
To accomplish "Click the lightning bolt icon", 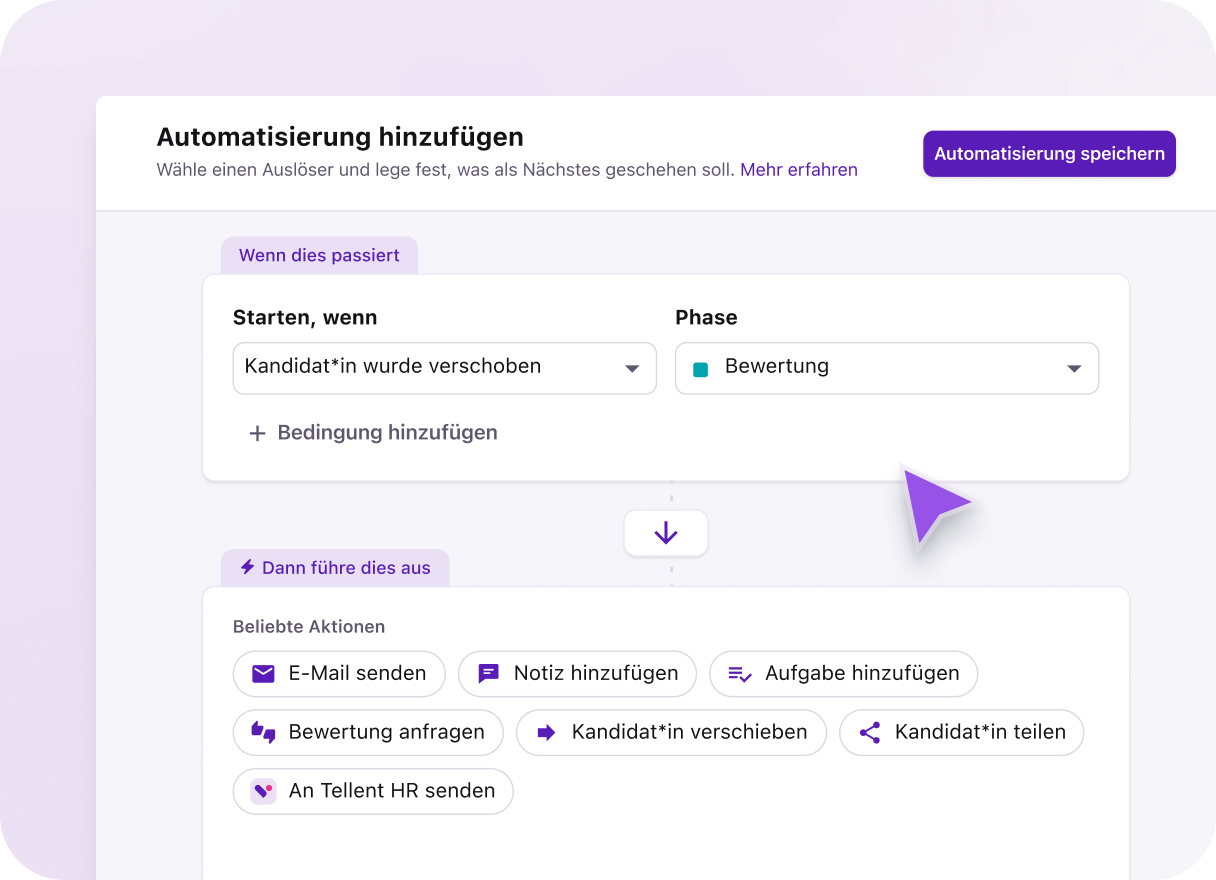I will pyautogui.click(x=247, y=567).
